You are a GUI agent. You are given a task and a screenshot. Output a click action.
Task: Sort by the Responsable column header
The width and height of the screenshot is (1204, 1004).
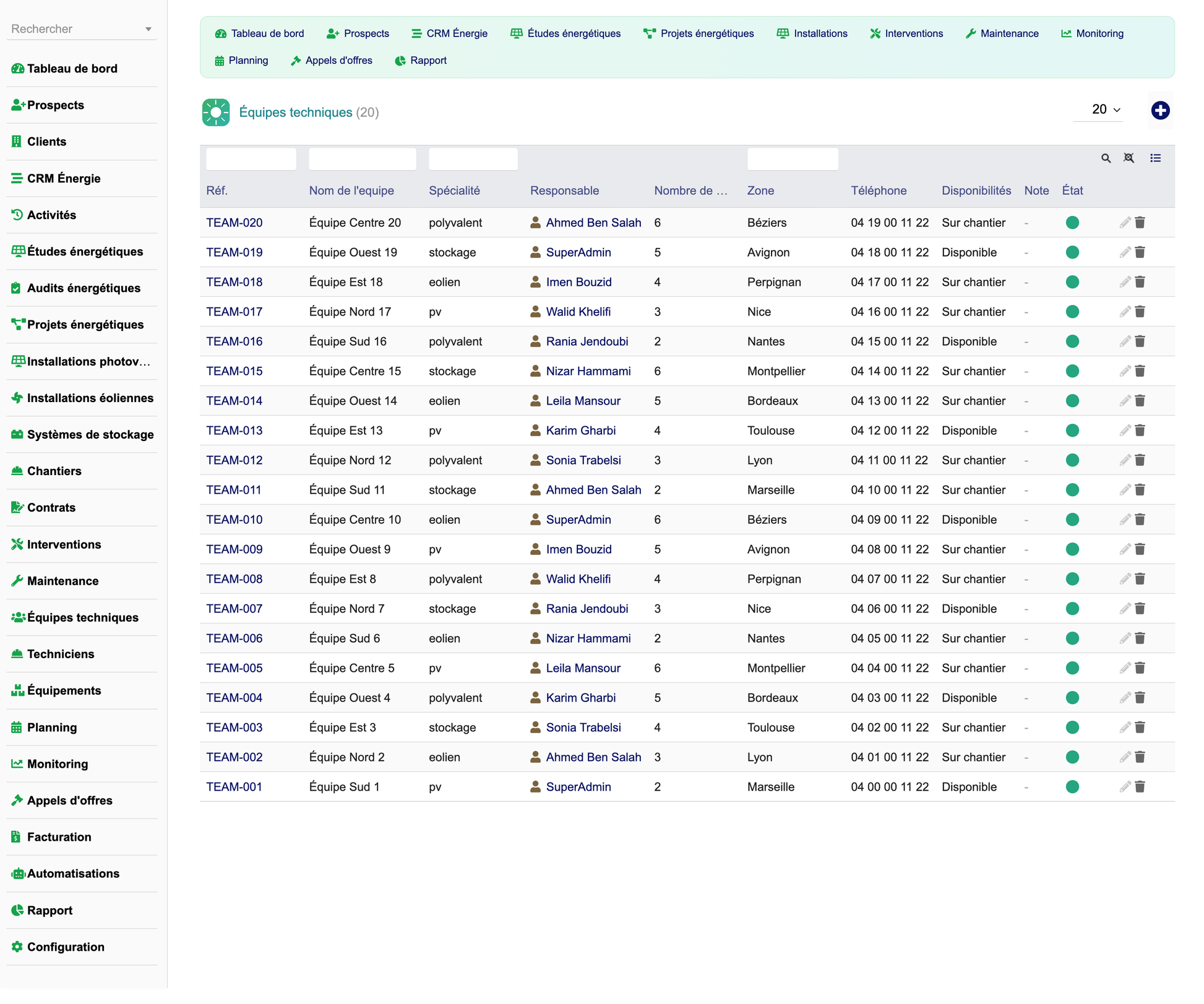(564, 191)
